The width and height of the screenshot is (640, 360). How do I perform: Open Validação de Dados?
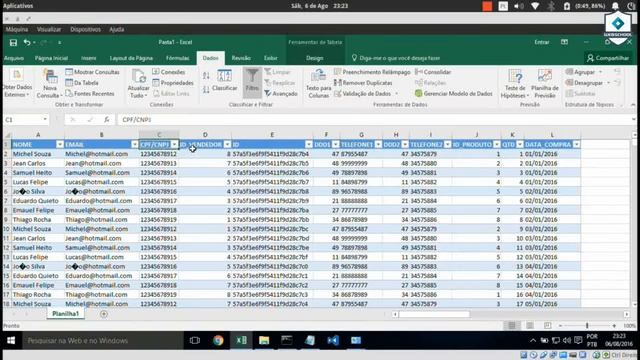pos(366,93)
